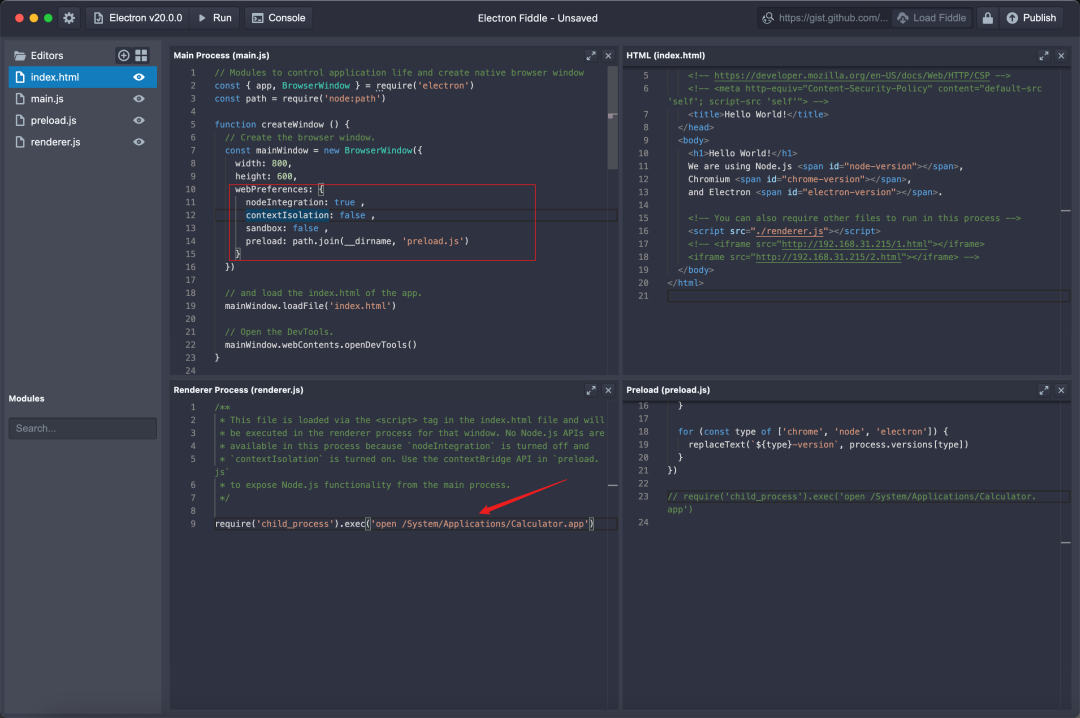
Task: Click the HTML (index.html) panel title
Action: (x=665, y=55)
